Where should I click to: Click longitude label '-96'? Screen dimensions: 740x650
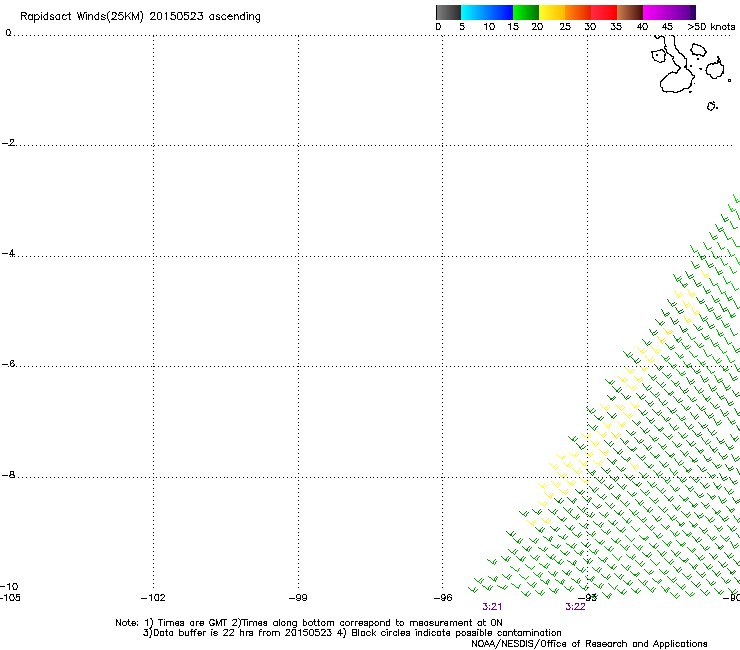[443, 598]
